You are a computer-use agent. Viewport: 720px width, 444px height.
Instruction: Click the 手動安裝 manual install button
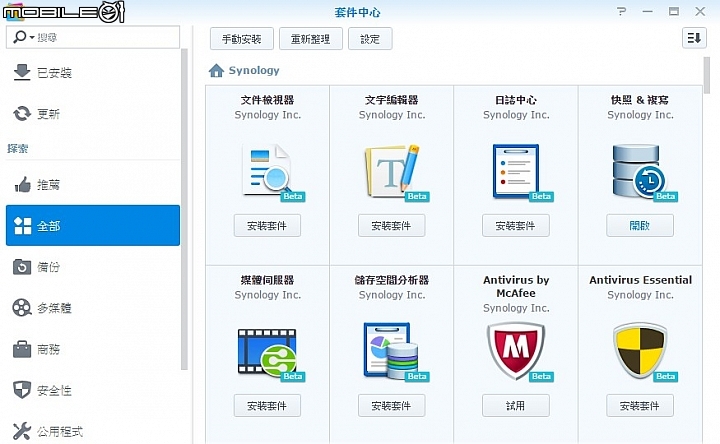coord(242,39)
